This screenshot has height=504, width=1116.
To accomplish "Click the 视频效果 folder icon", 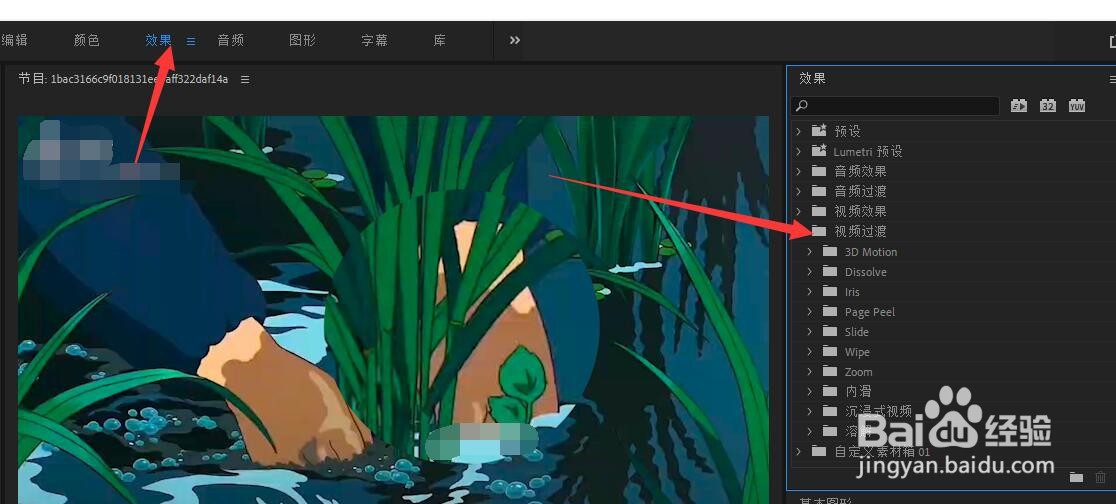I will (x=819, y=211).
